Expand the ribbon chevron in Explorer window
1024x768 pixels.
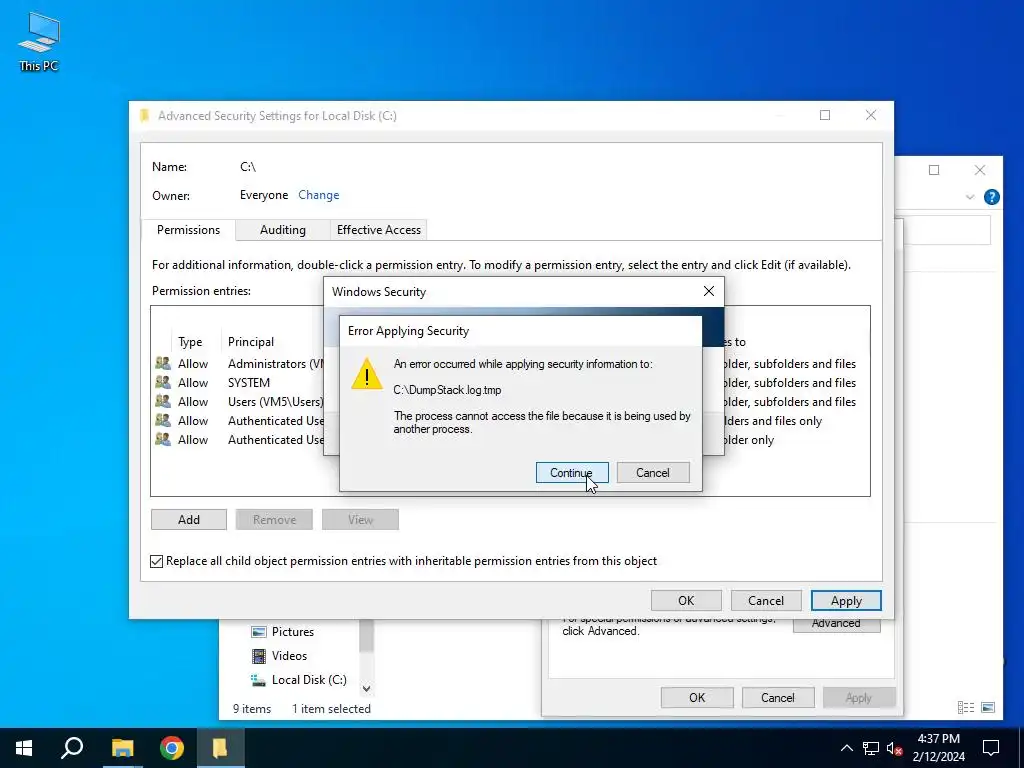970,197
